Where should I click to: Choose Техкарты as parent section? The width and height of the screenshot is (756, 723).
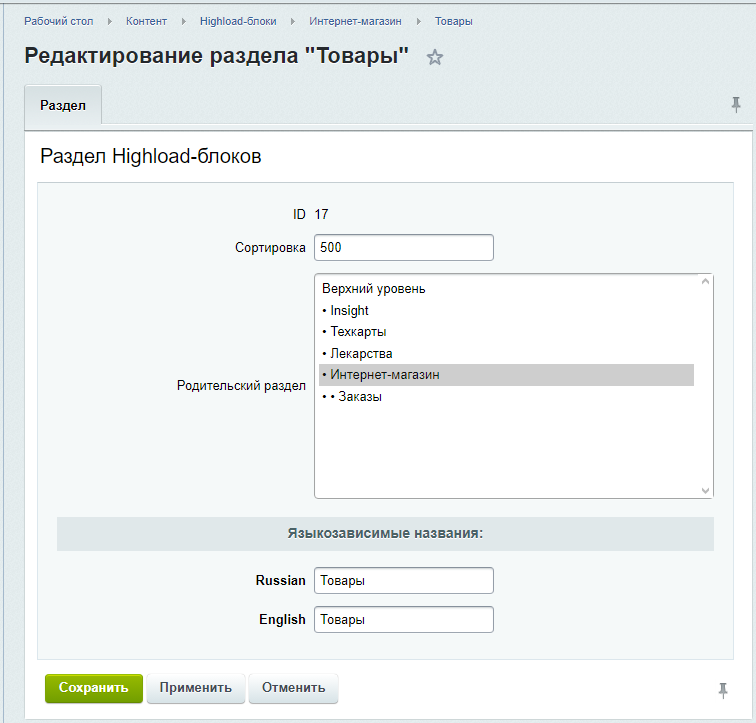pos(506,332)
